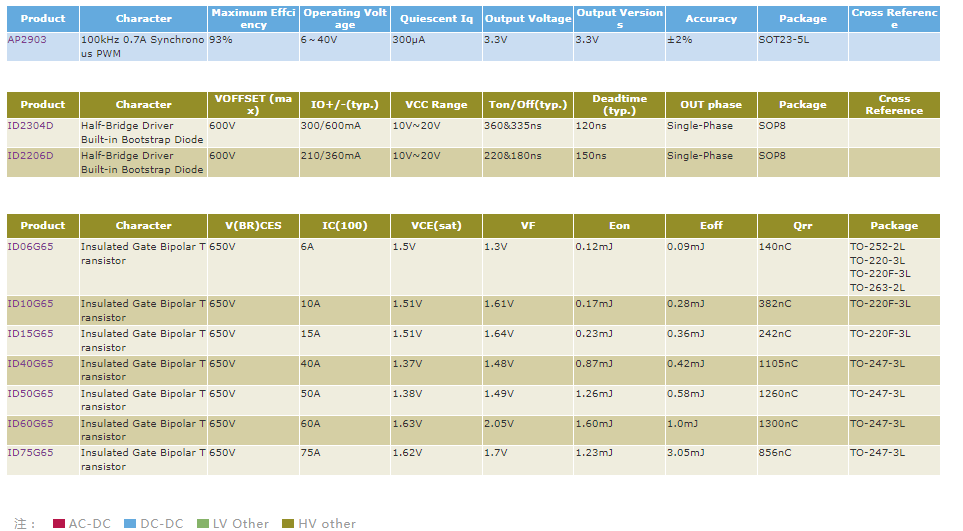Go to the ID40G65 product page
963x531 pixels.
click(30, 364)
